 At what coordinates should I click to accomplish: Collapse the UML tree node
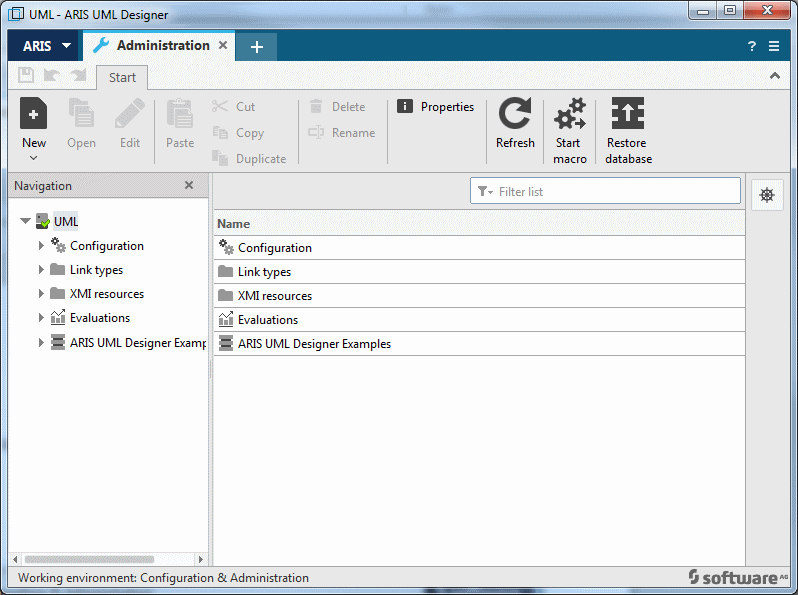tap(25, 221)
